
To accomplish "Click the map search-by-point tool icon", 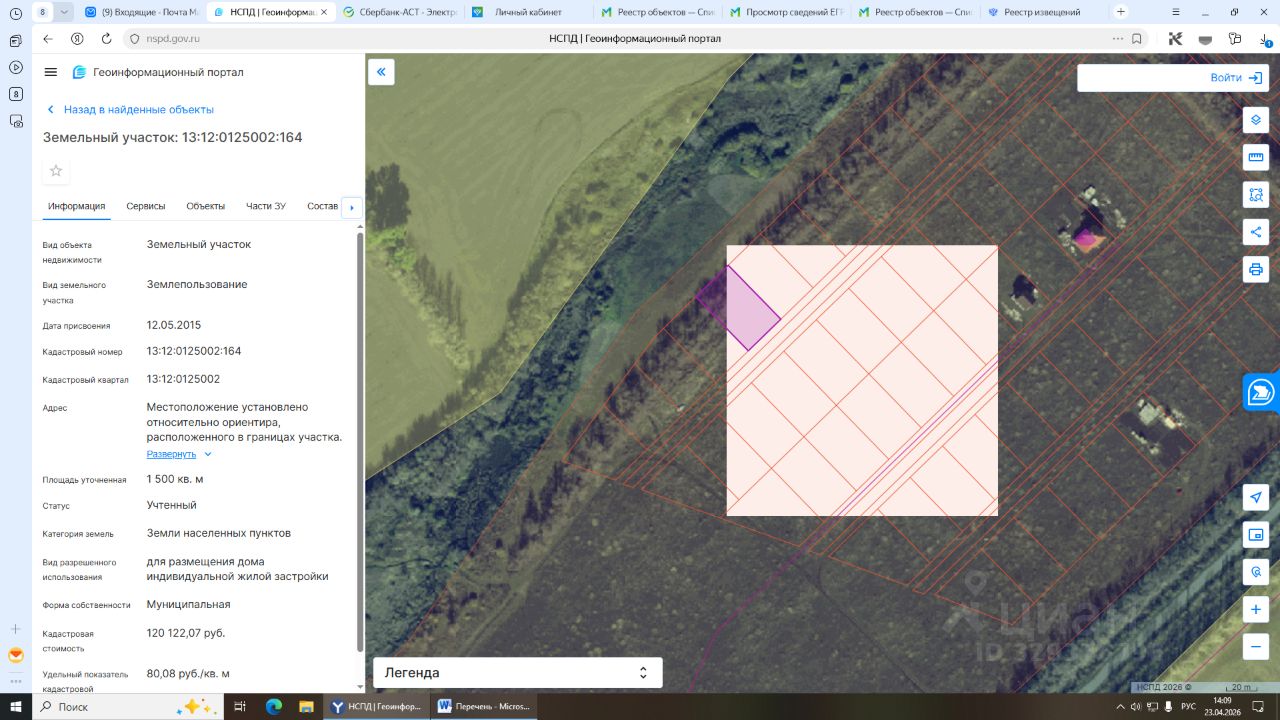I will 1256,572.
